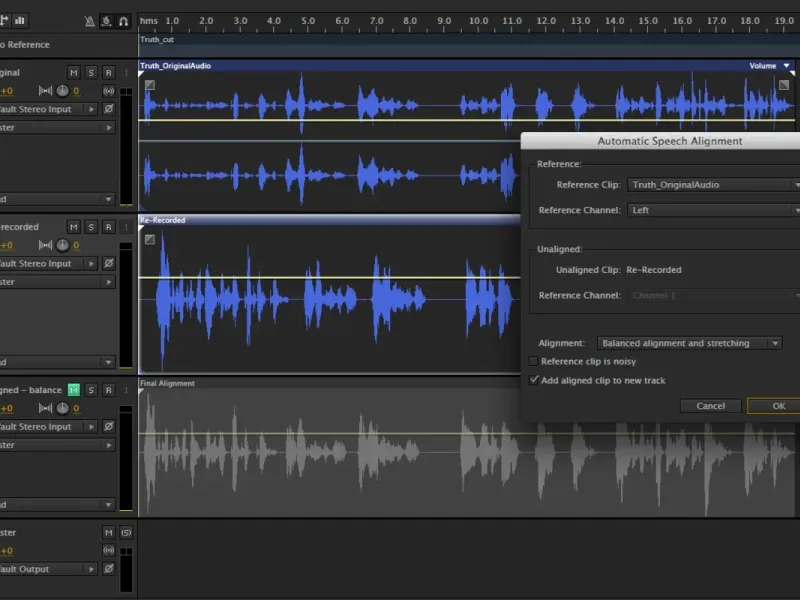Uncheck 'Add aligned clip to new track'

533,380
